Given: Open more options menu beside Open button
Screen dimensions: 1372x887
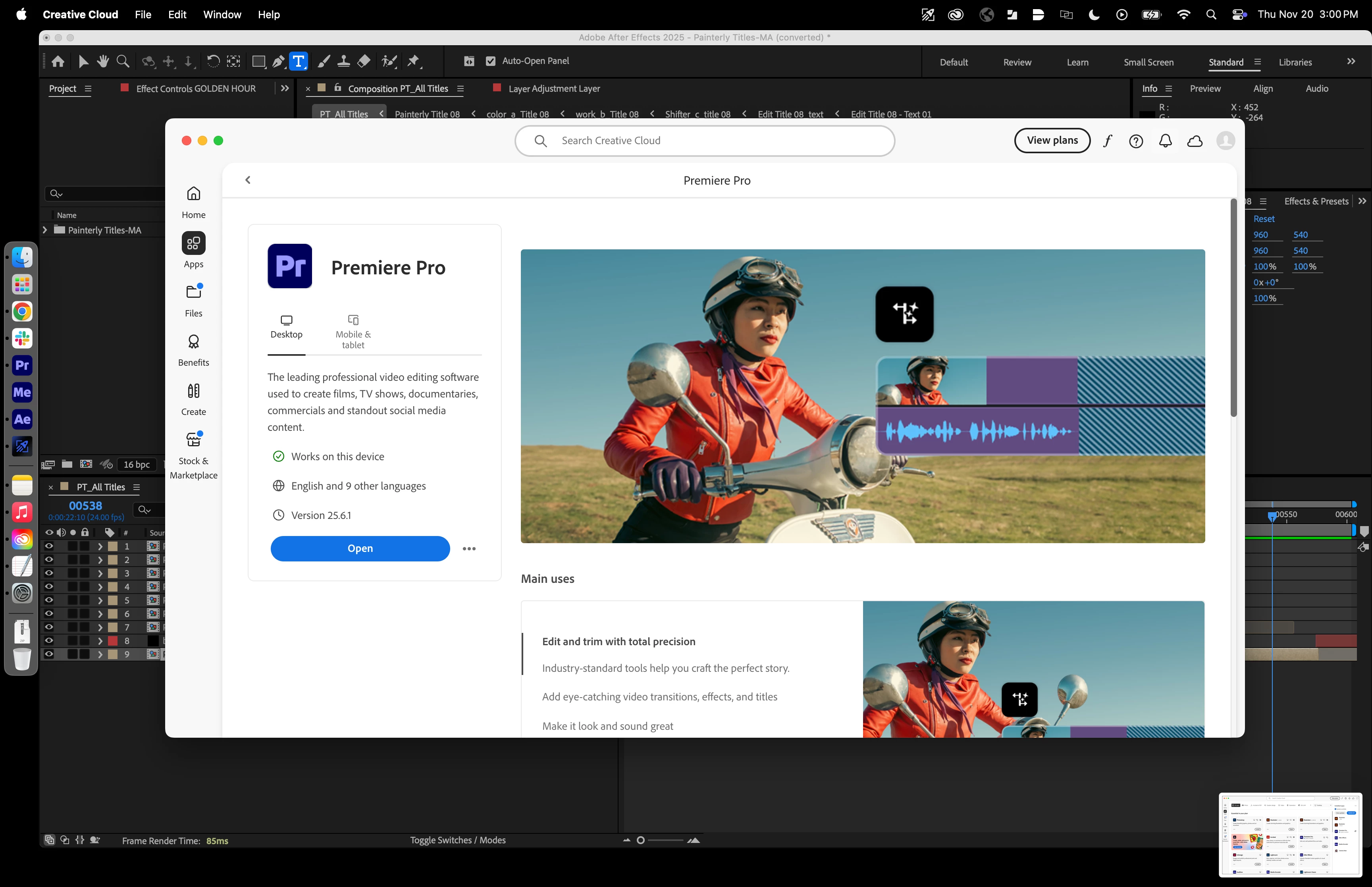Looking at the screenshot, I should coord(469,548).
